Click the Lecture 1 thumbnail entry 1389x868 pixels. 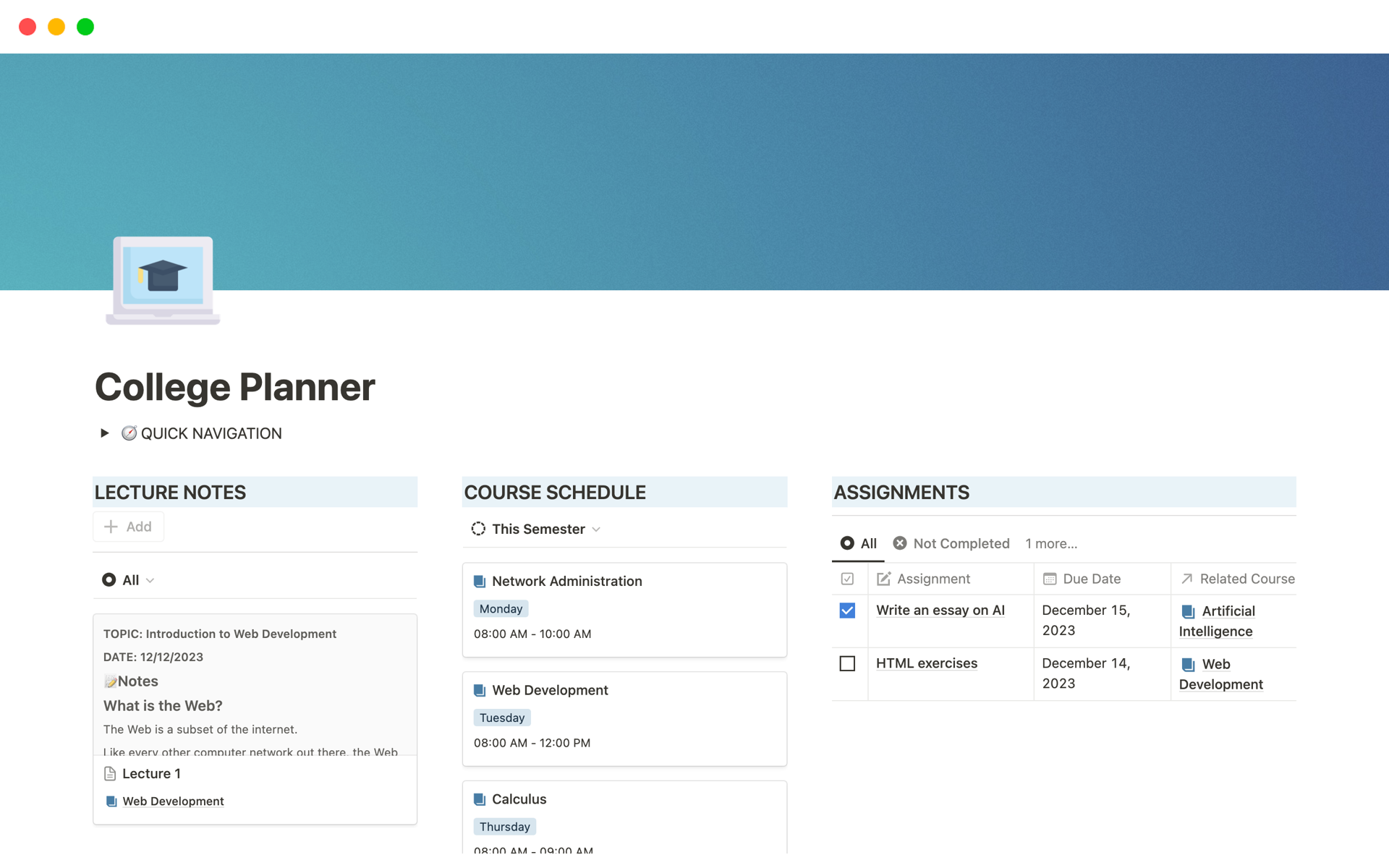click(x=151, y=773)
